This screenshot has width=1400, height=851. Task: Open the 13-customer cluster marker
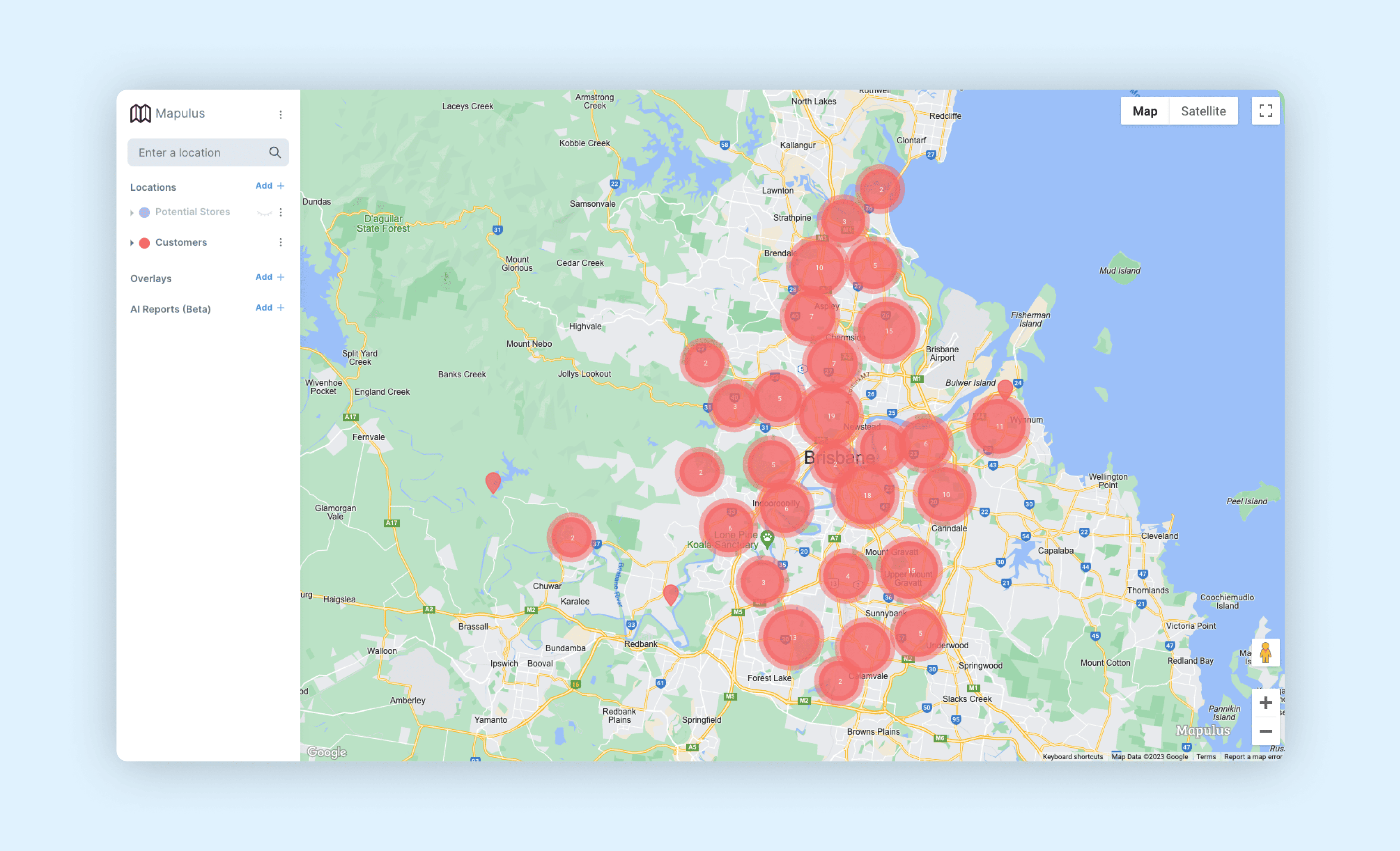tap(792, 638)
